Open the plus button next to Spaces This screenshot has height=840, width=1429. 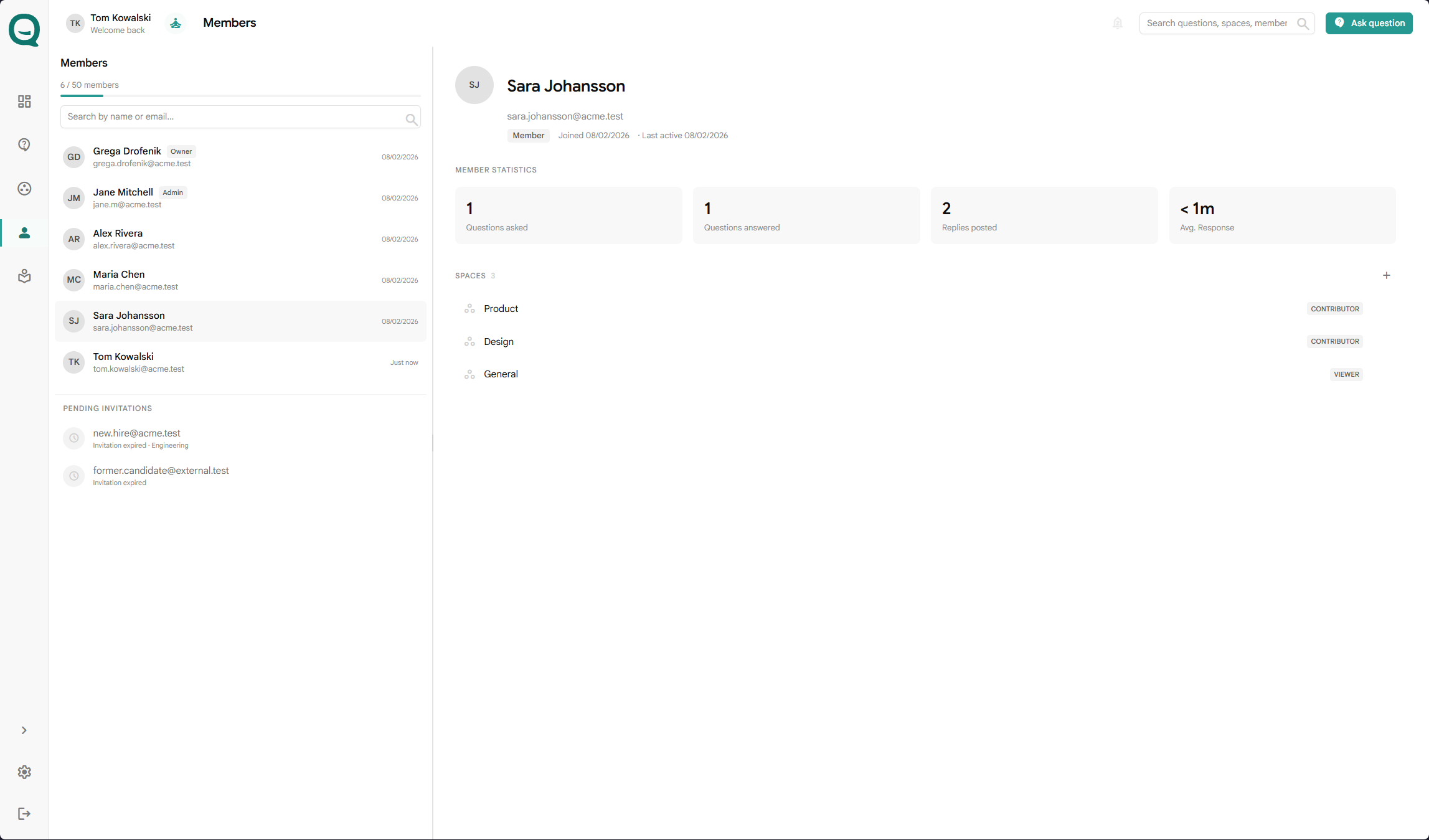[1387, 275]
